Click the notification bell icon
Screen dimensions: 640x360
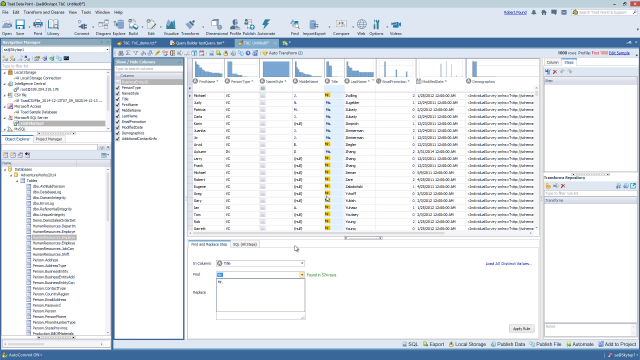click(x=533, y=13)
